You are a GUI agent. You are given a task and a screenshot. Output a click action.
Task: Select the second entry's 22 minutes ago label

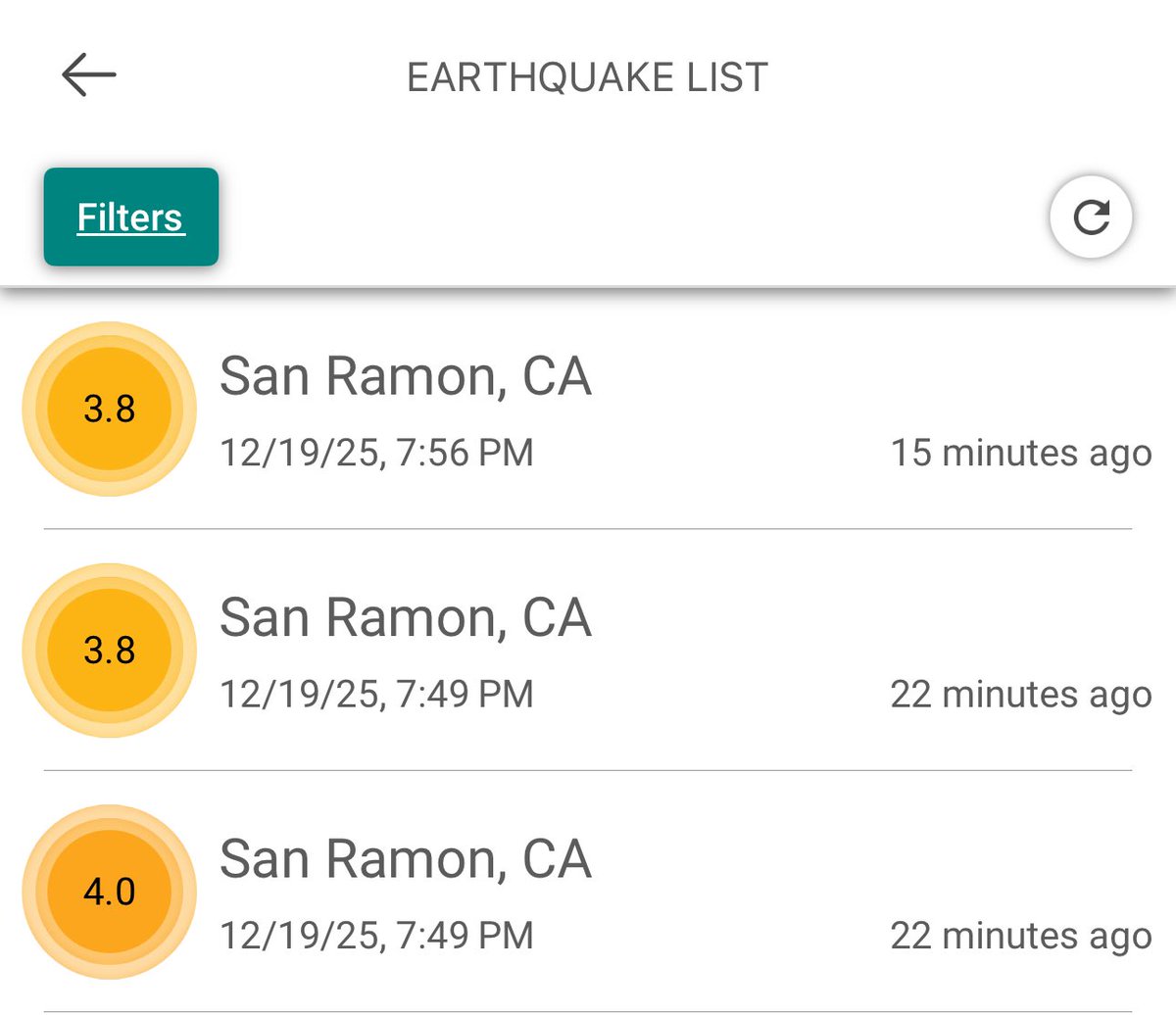coord(1020,695)
